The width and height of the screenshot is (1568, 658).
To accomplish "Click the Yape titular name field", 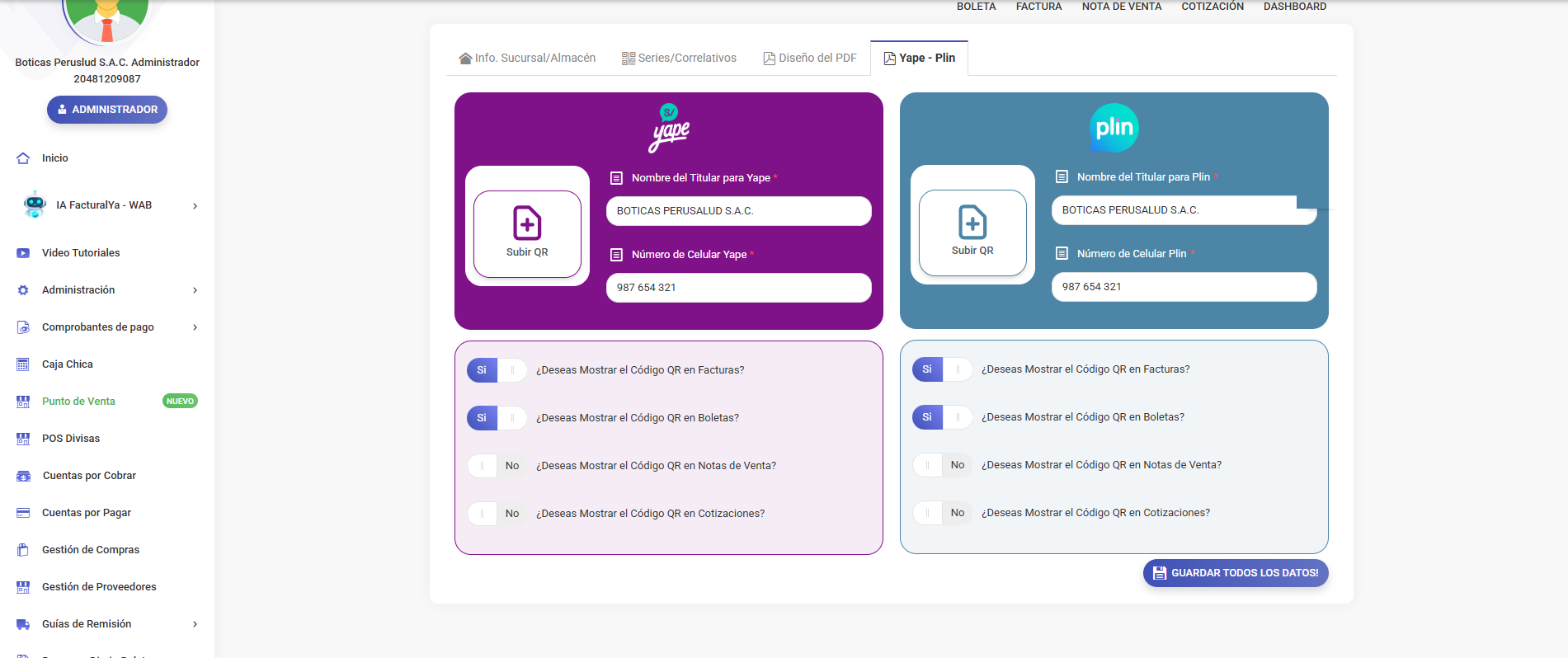I will pyautogui.click(x=739, y=211).
